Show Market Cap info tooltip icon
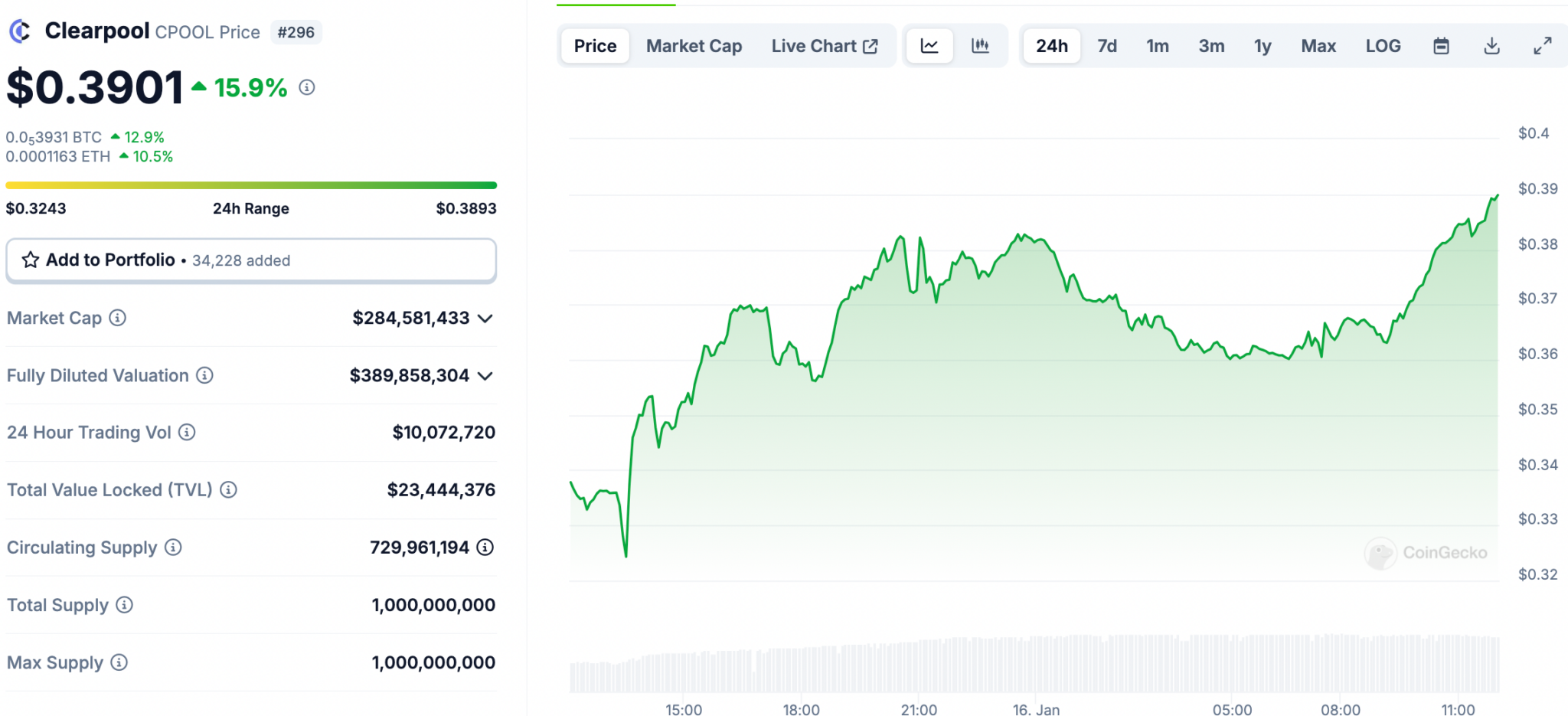Screen dimensions: 1568x716 click(x=117, y=318)
